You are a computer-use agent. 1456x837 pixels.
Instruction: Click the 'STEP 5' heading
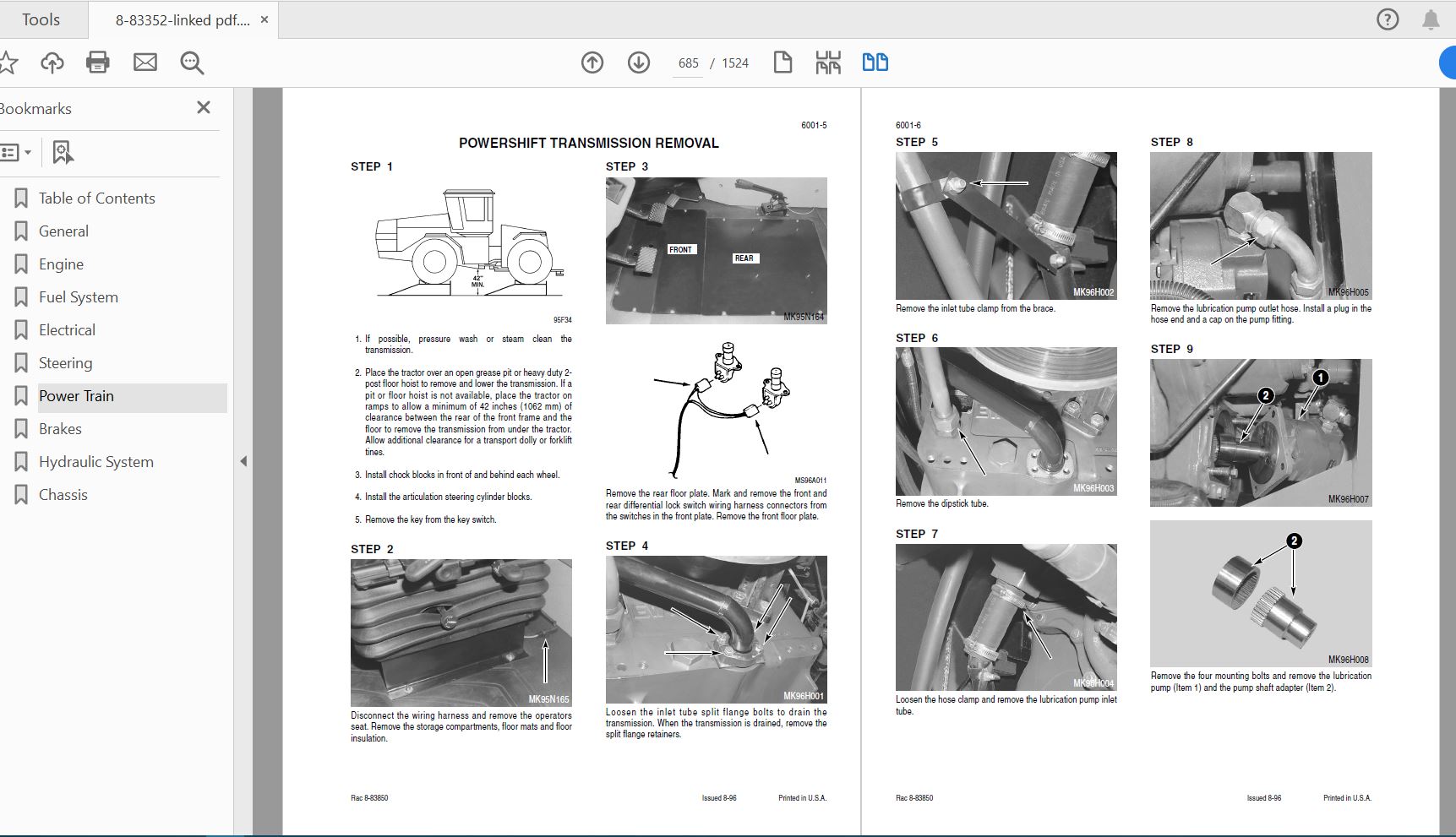917,142
